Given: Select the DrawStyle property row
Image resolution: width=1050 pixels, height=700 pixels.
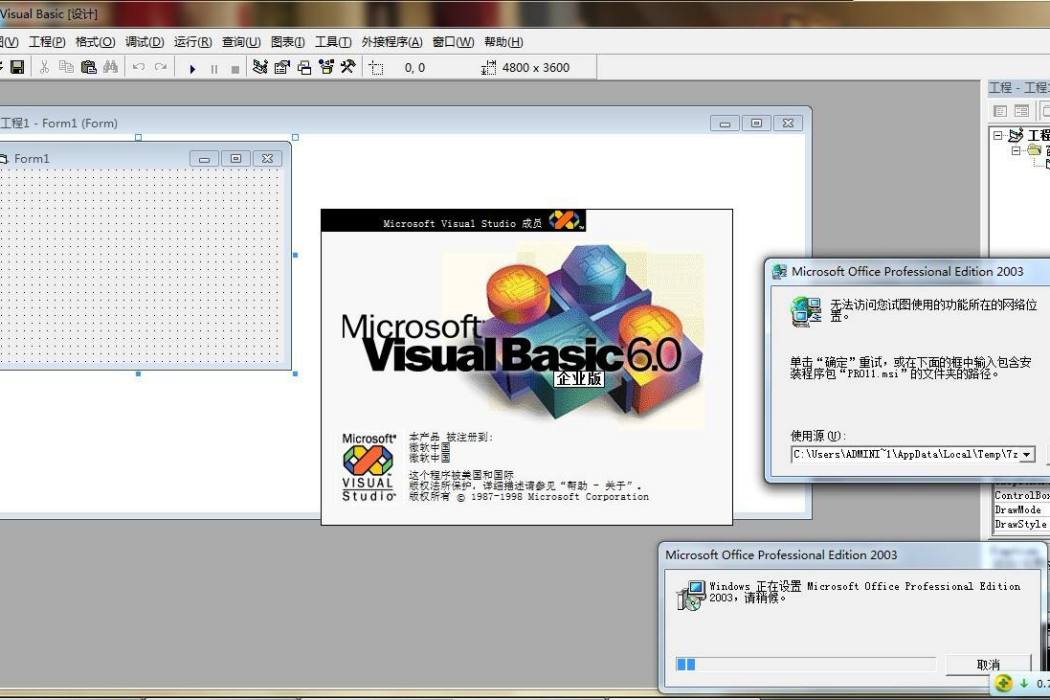Looking at the screenshot, I should [x=1021, y=524].
